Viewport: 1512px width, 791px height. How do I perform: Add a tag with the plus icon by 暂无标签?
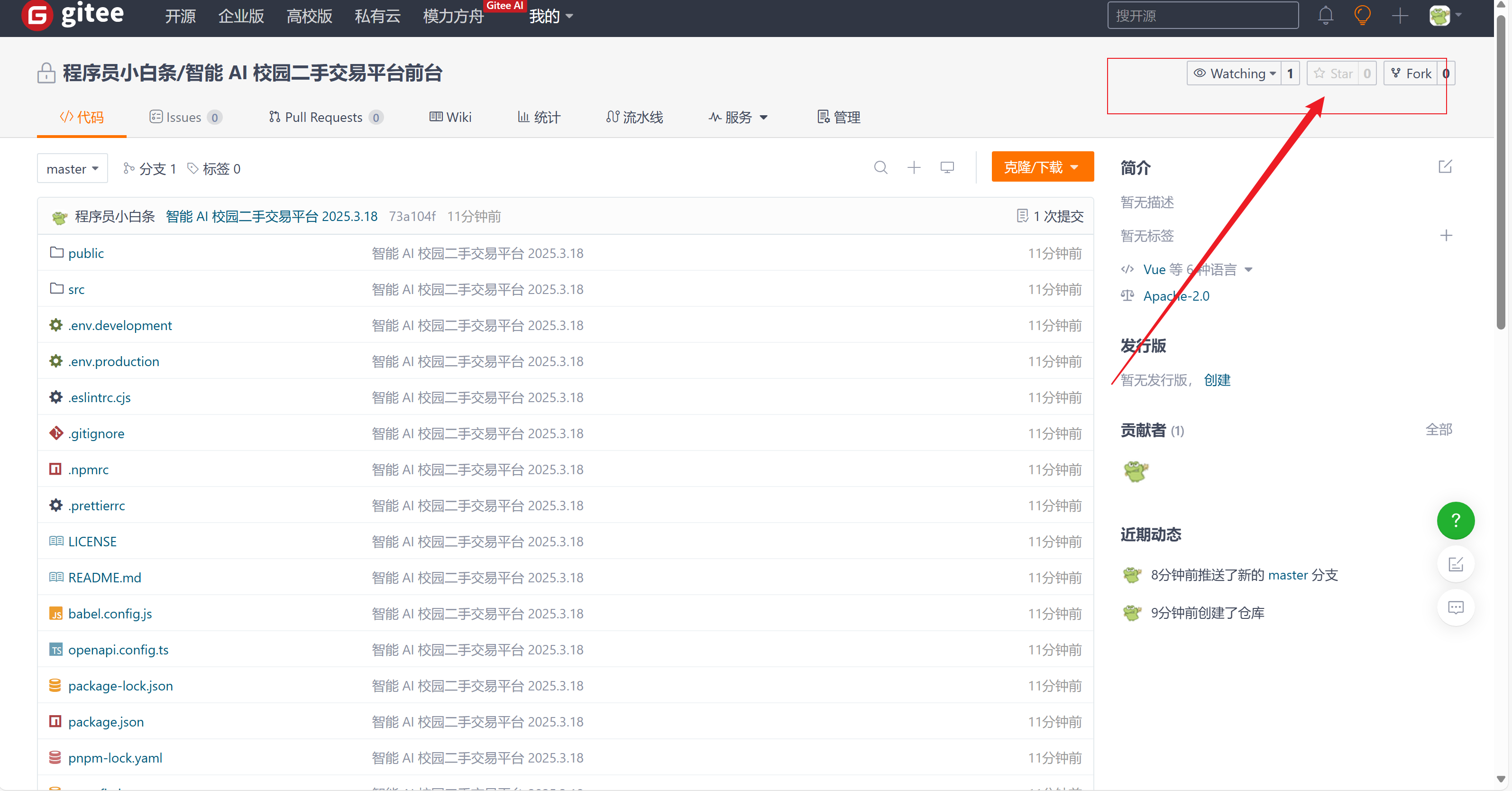pos(1445,236)
